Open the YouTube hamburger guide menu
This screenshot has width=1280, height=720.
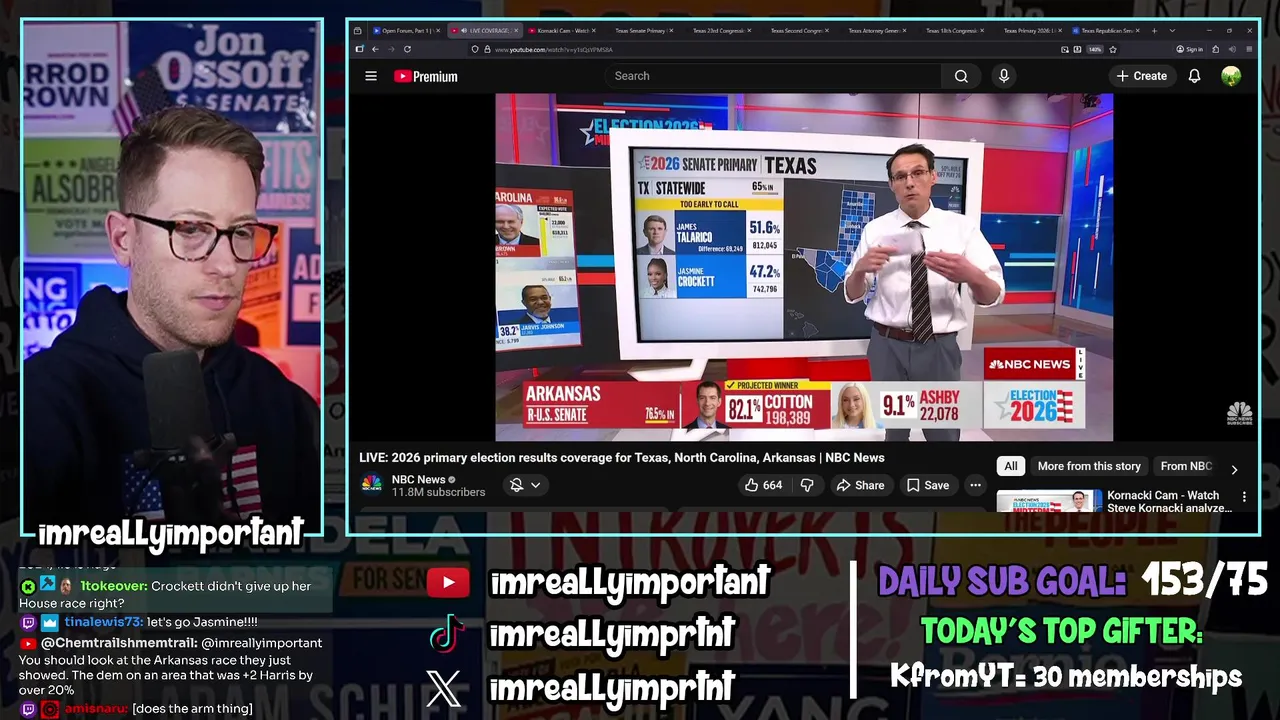pyautogui.click(x=371, y=76)
